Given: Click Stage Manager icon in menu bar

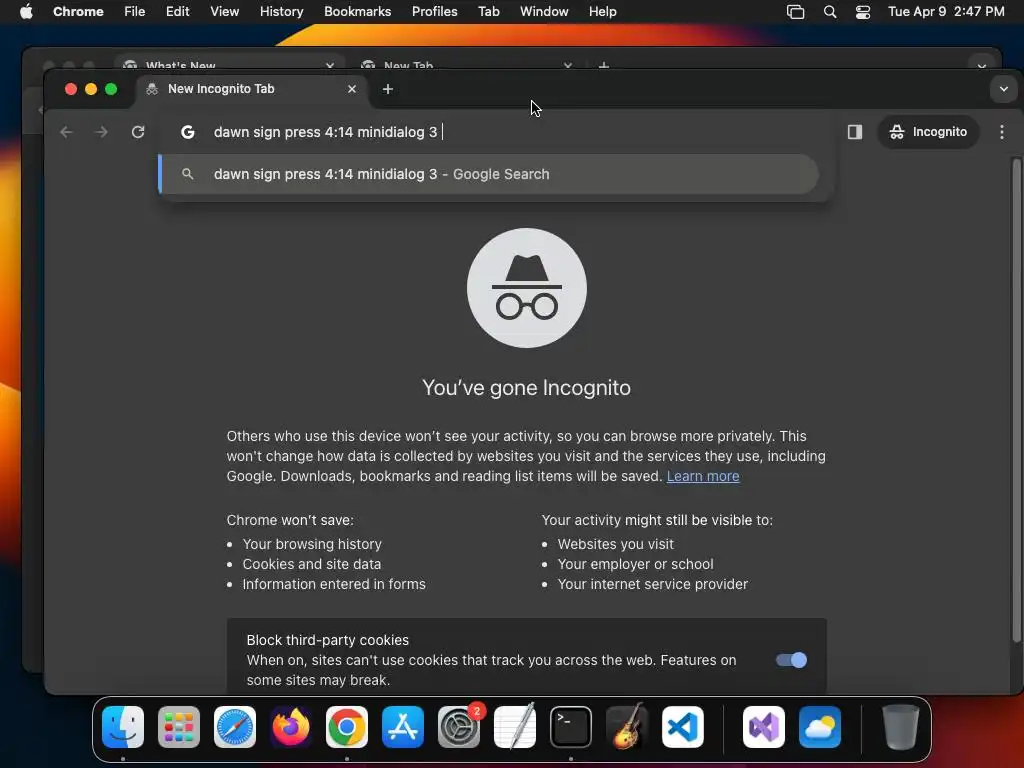Looking at the screenshot, I should click(x=795, y=12).
